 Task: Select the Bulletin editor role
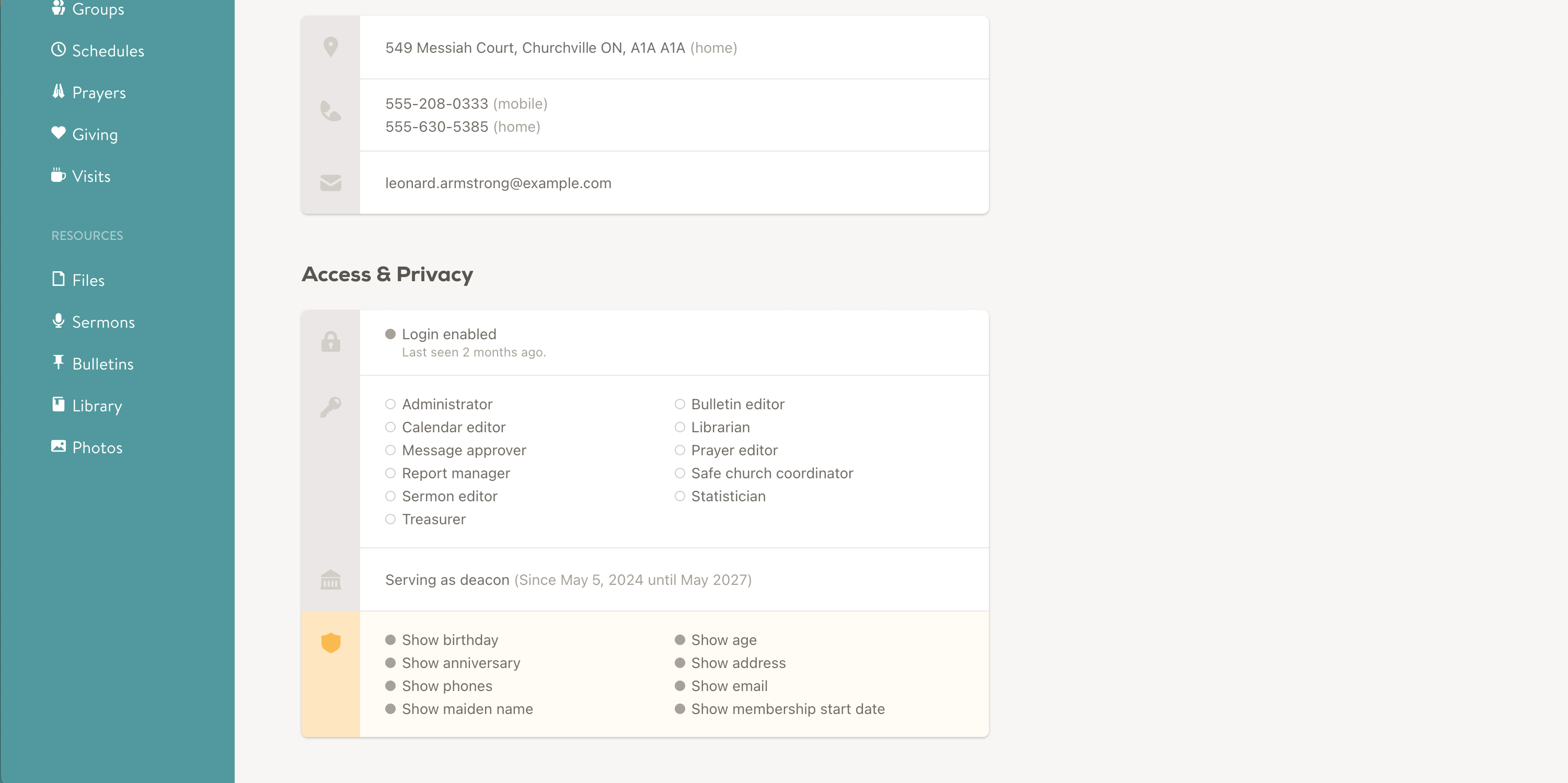730,404
